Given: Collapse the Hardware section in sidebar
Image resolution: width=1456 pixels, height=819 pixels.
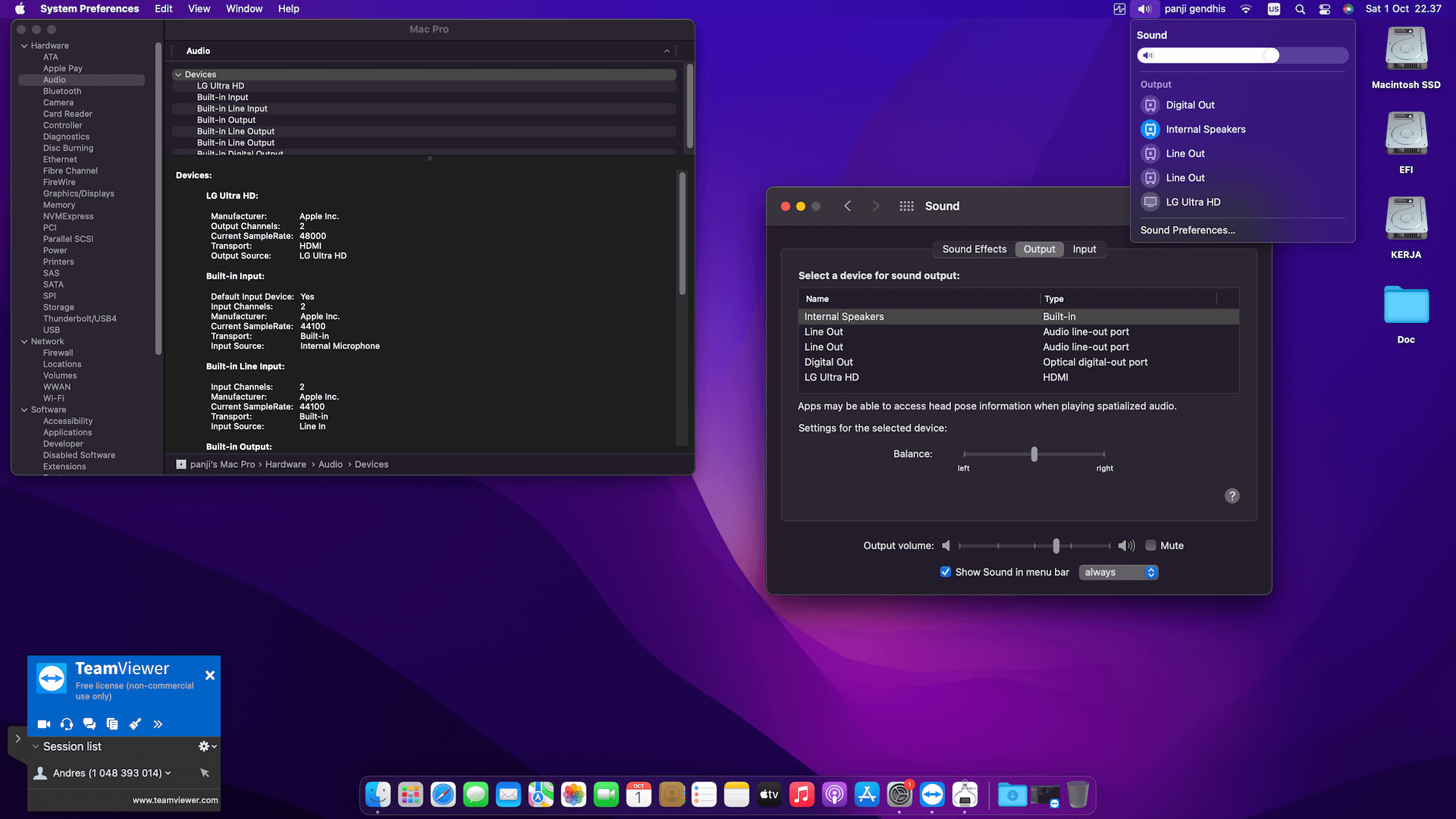Looking at the screenshot, I should [x=24, y=45].
